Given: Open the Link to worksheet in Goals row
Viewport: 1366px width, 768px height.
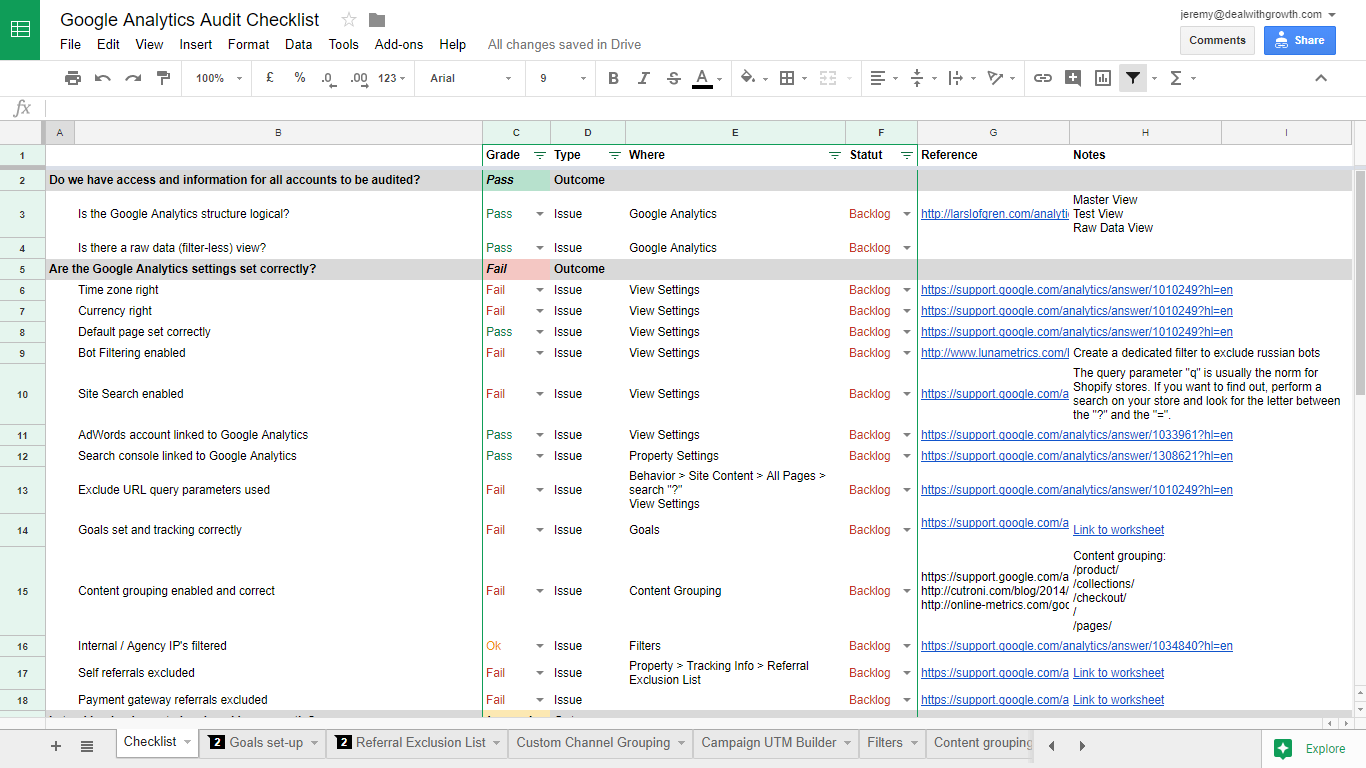Looking at the screenshot, I should [1118, 530].
